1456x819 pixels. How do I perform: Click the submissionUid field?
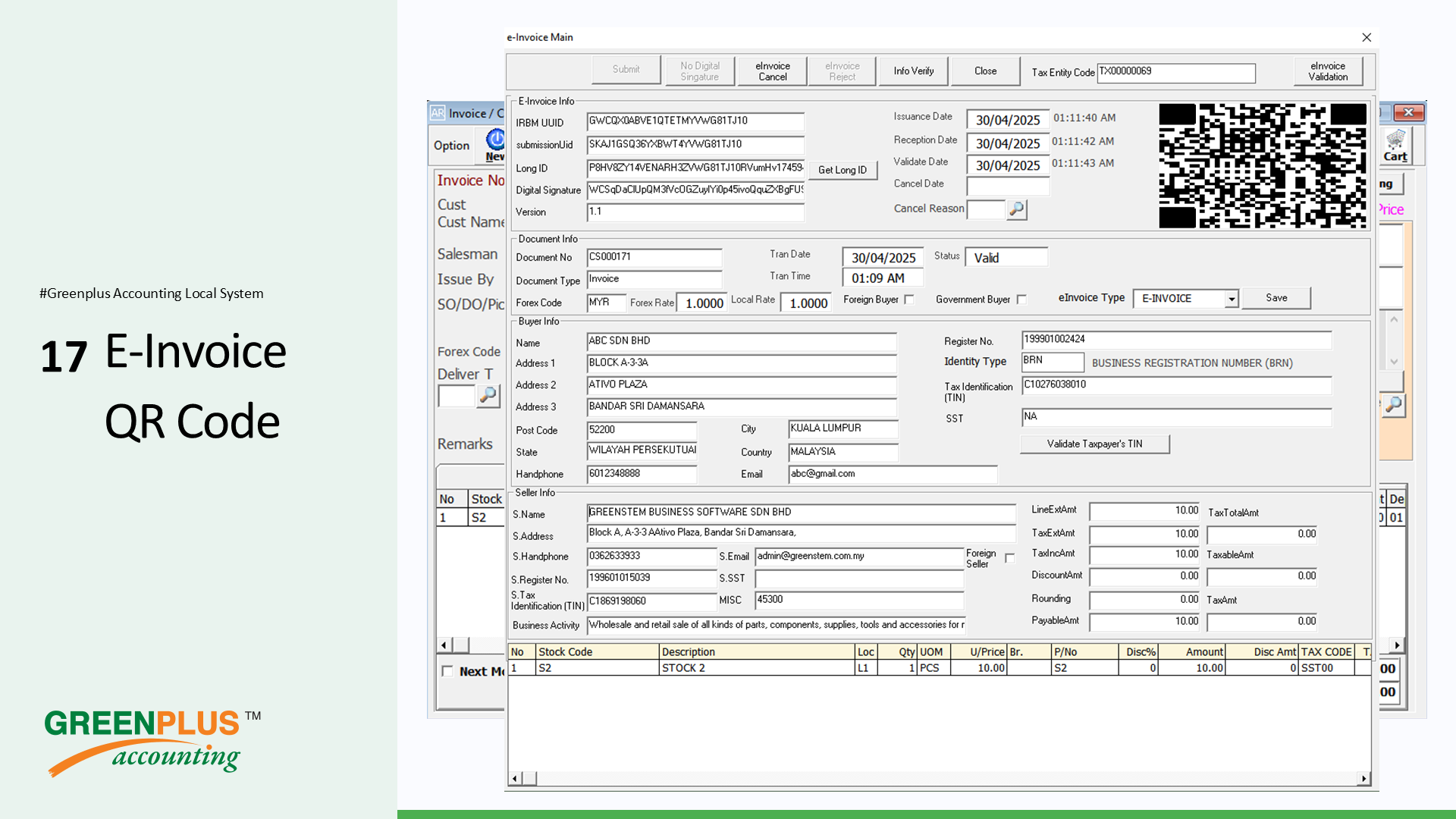pyautogui.click(x=695, y=144)
